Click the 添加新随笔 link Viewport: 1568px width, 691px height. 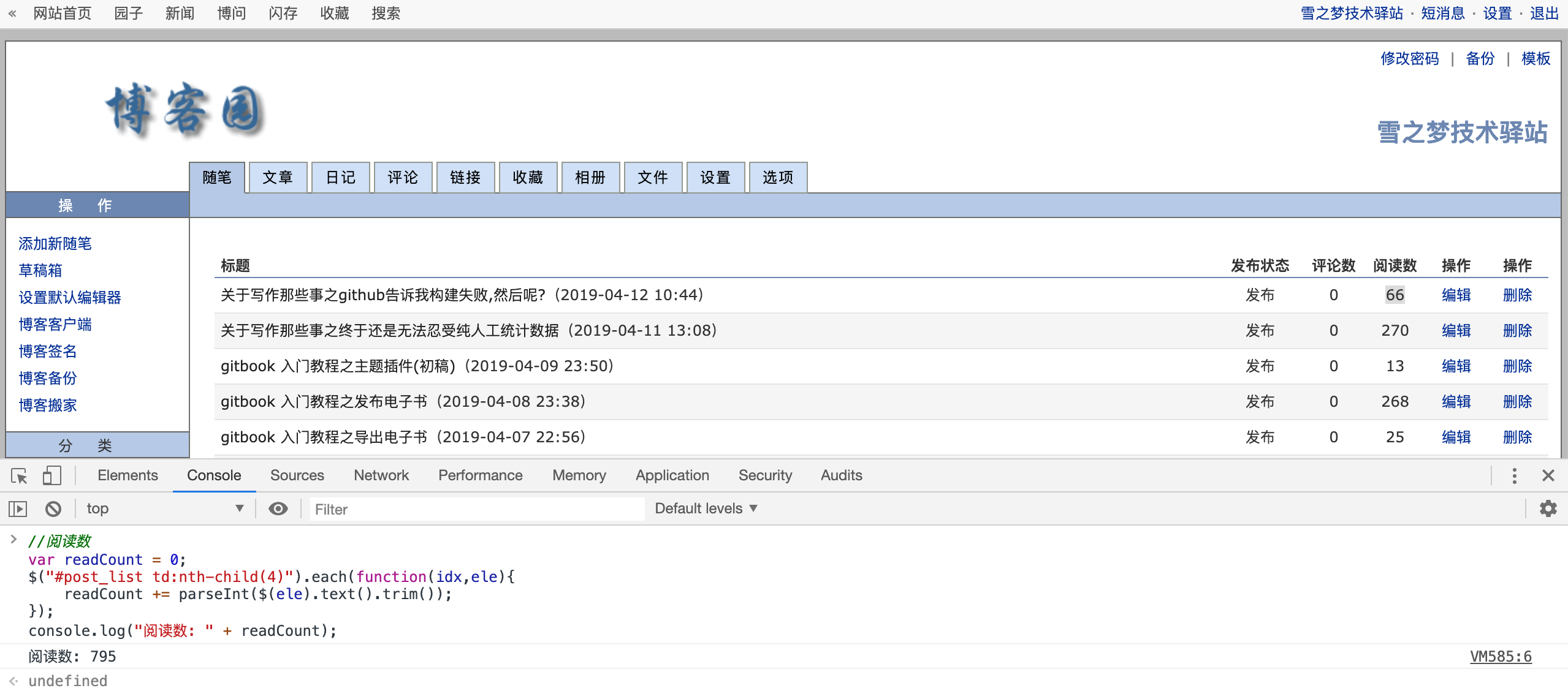point(54,243)
